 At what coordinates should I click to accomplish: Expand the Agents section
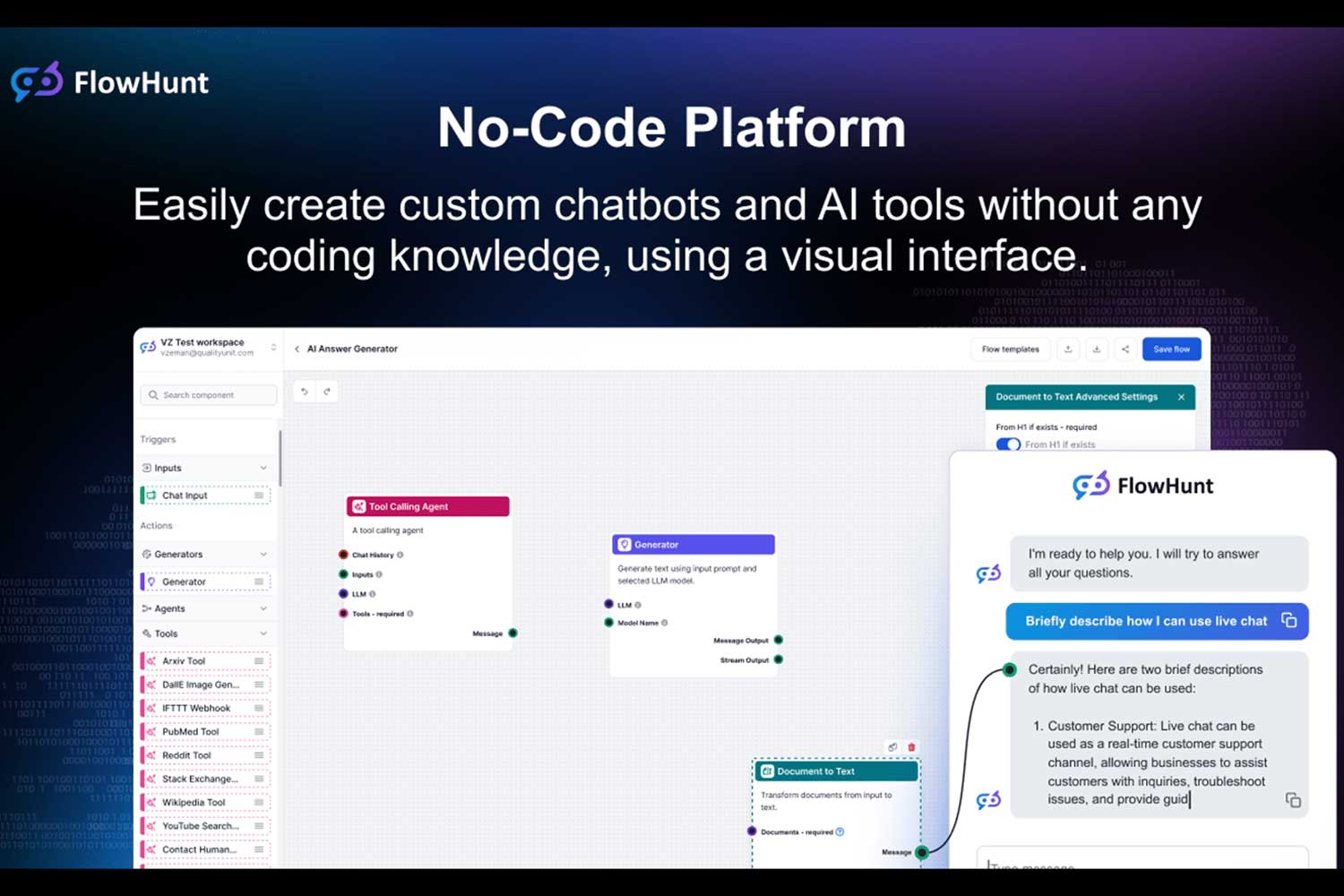pyautogui.click(x=263, y=608)
